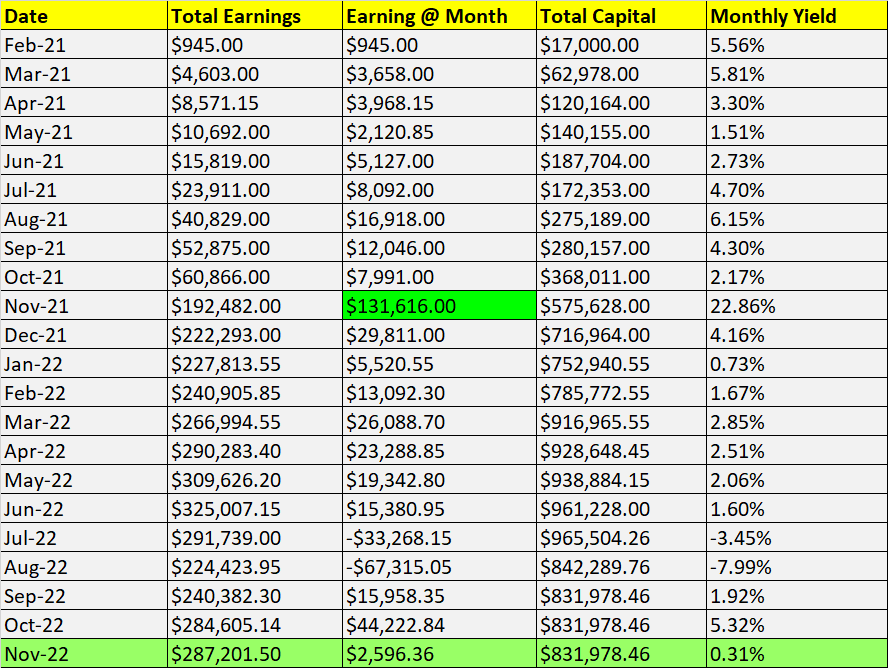Click the Date column header
Viewport: 888px width, 668px height.
[84, 16]
